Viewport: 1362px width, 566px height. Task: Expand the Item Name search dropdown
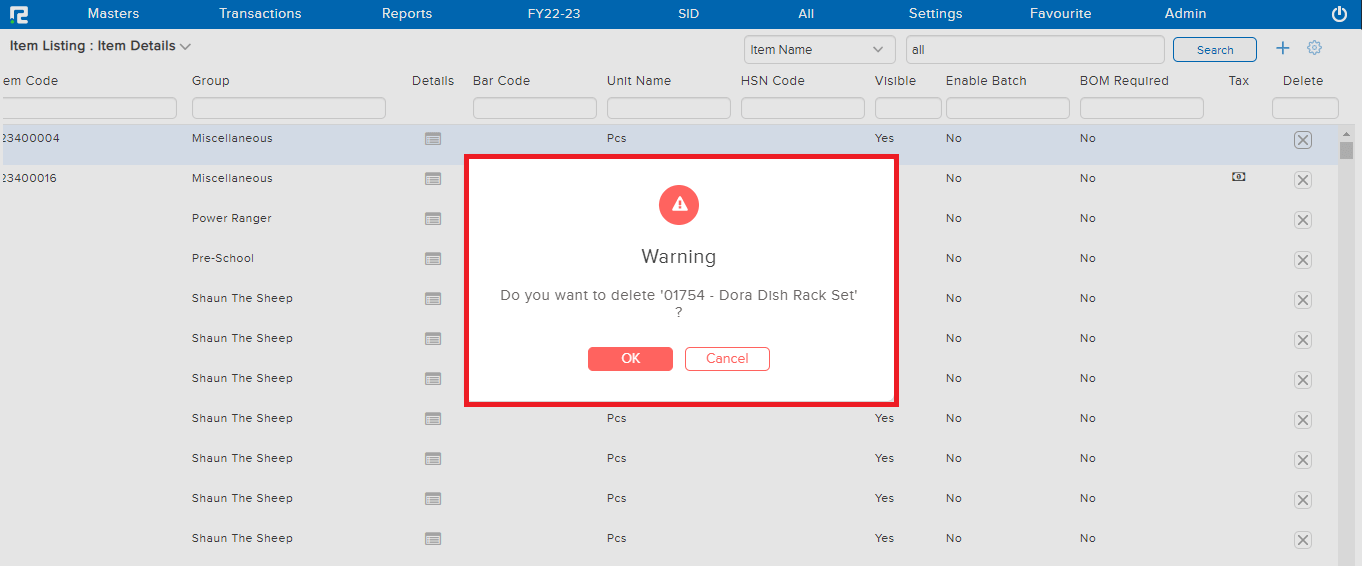tap(819, 50)
